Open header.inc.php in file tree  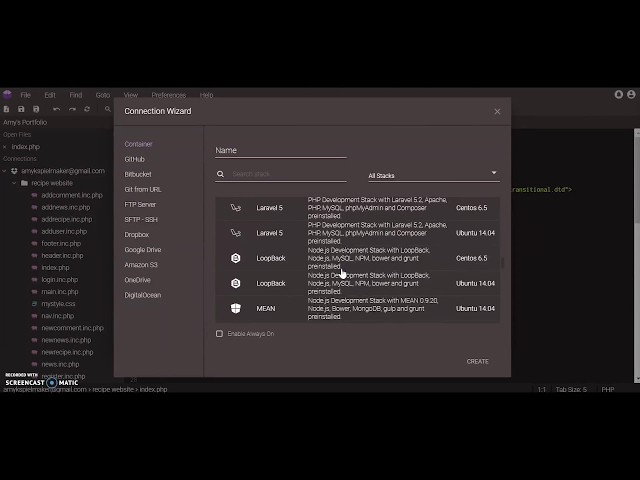point(62,256)
